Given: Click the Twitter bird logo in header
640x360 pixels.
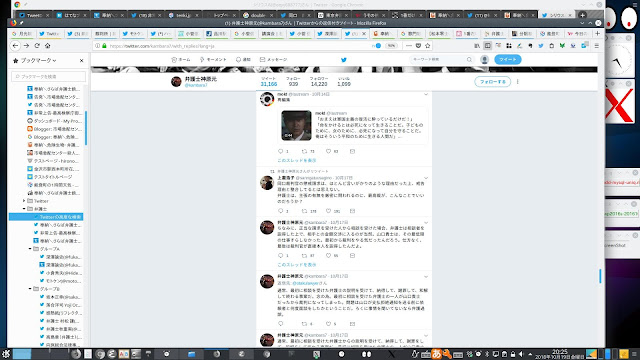Looking at the screenshot, I should point(344,60).
